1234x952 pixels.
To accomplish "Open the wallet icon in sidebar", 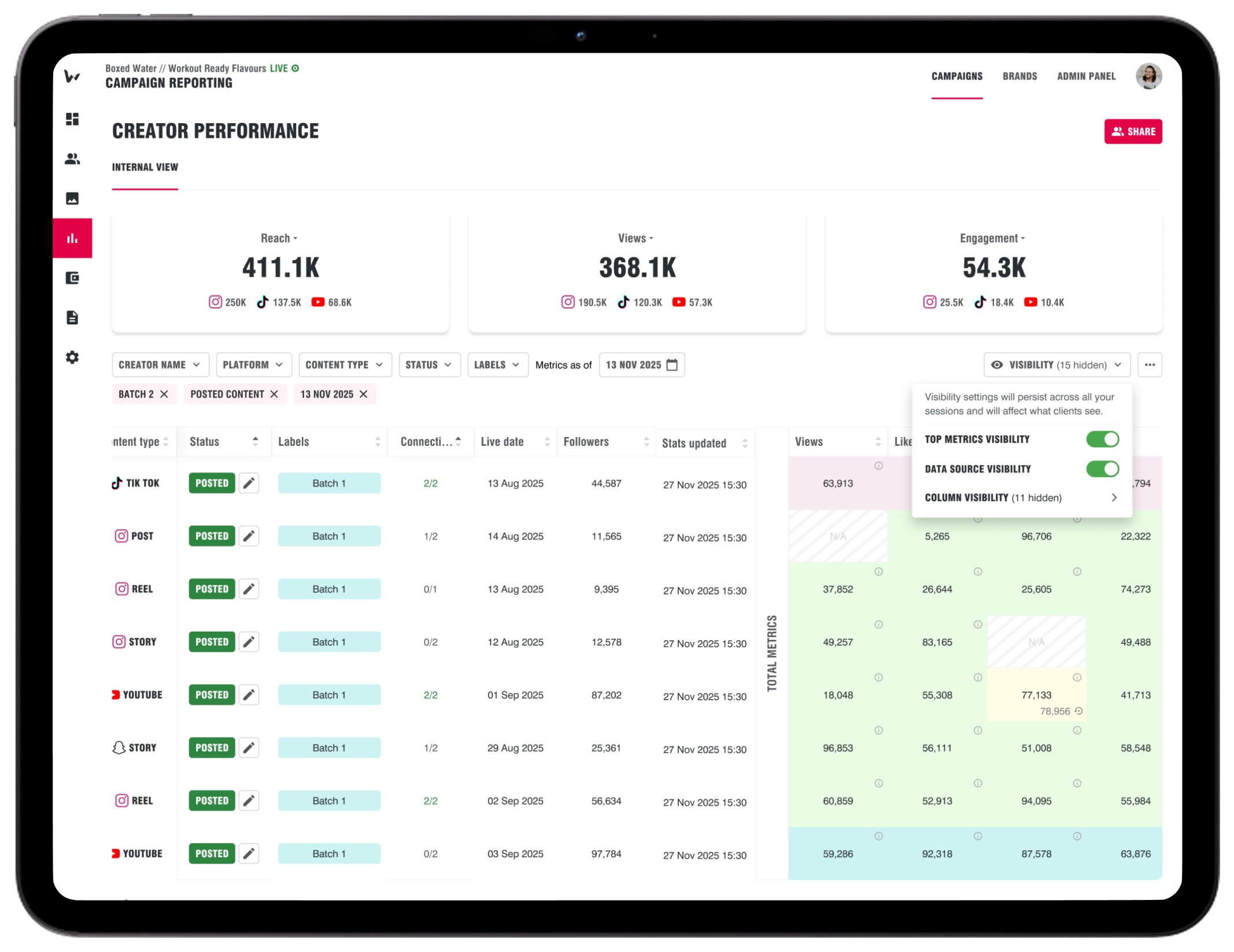I will tap(72, 278).
